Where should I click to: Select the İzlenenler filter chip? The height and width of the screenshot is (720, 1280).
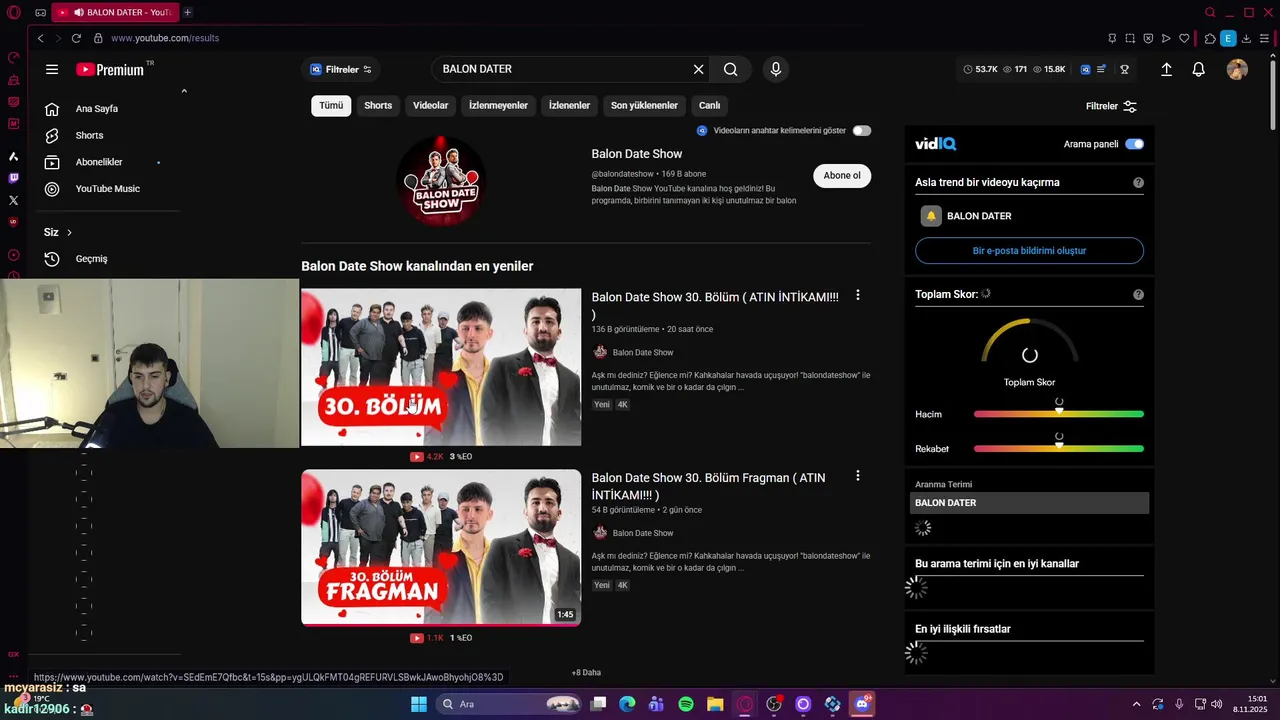coord(569,105)
